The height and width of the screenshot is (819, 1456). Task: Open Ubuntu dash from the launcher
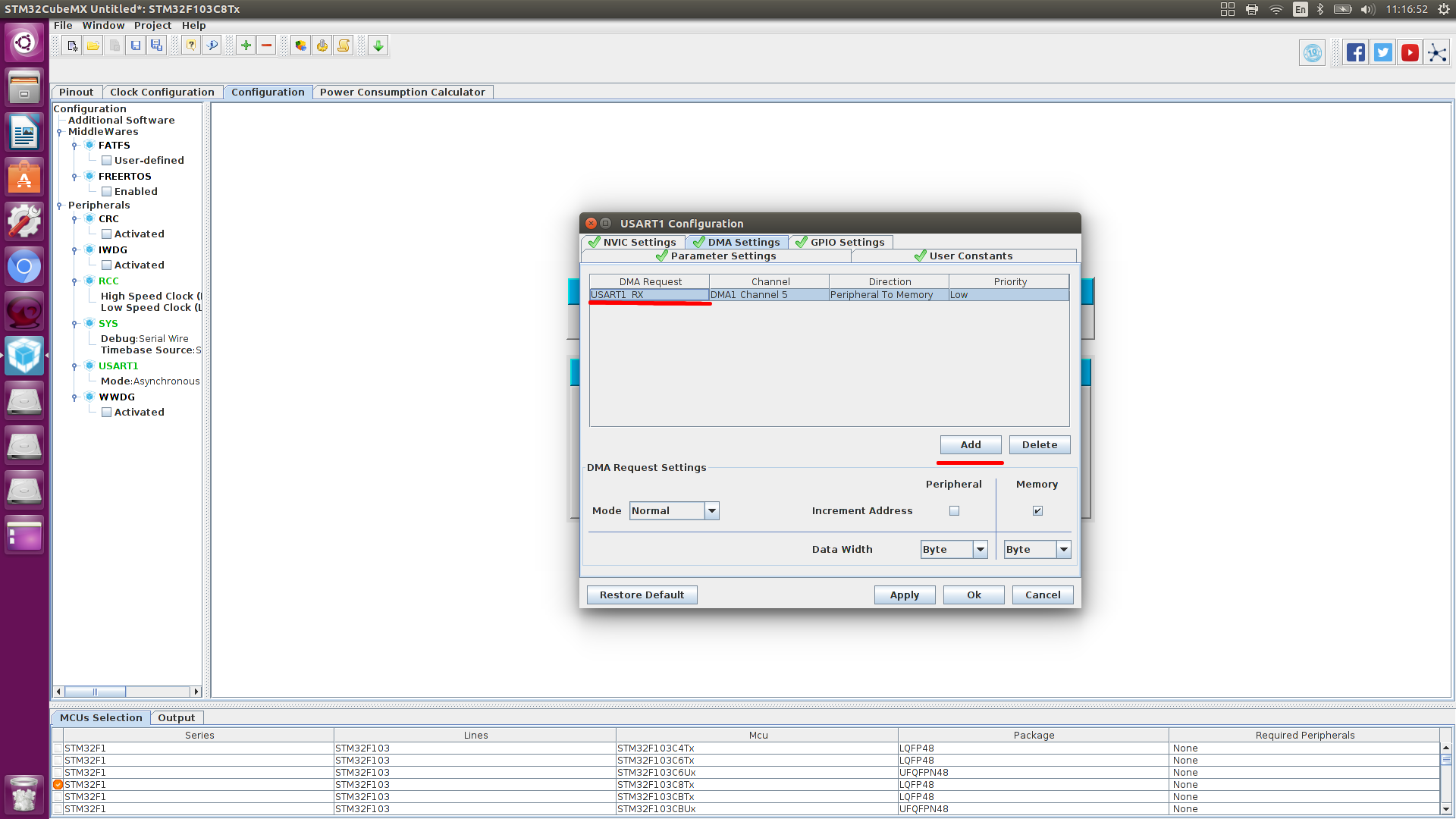(x=24, y=42)
